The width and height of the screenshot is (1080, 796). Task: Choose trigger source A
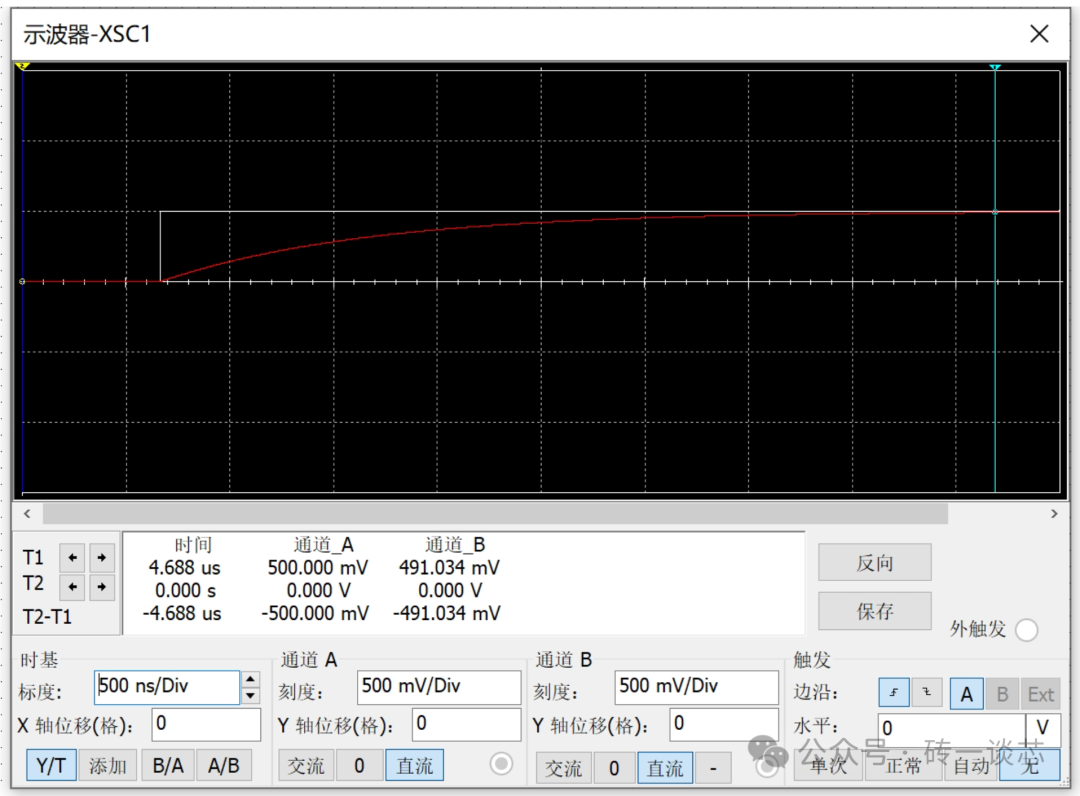(x=966, y=694)
